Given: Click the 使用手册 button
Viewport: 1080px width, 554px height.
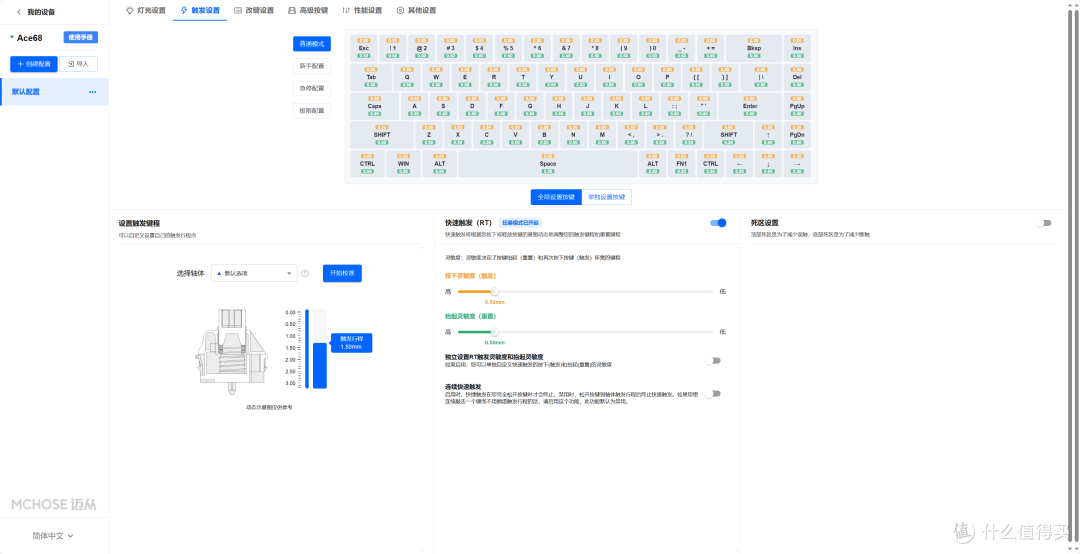Looking at the screenshot, I should 81,37.
